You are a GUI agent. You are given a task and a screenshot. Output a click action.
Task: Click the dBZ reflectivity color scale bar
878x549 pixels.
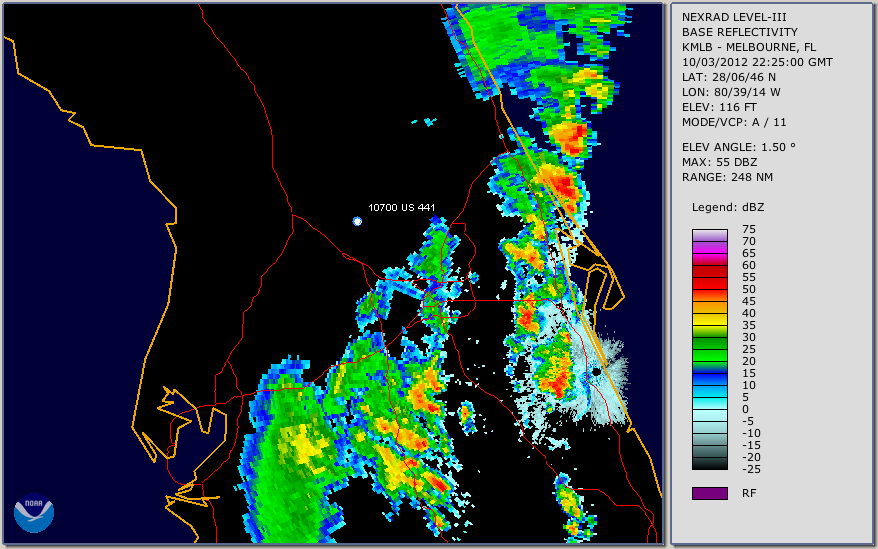709,349
